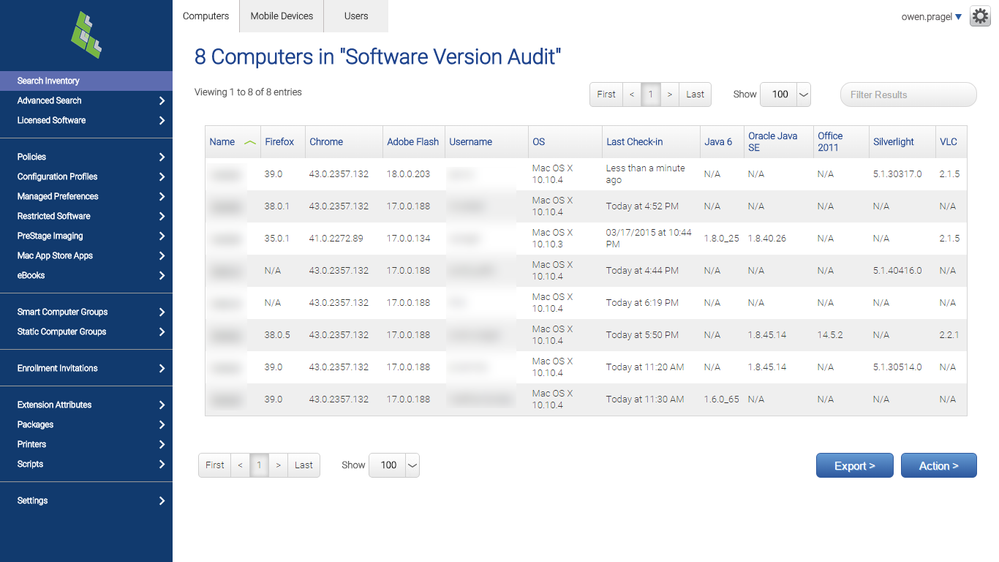999x562 pixels.
Task: Expand Advanced Search menu
Action: pyautogui.click(x=86, y=101)
